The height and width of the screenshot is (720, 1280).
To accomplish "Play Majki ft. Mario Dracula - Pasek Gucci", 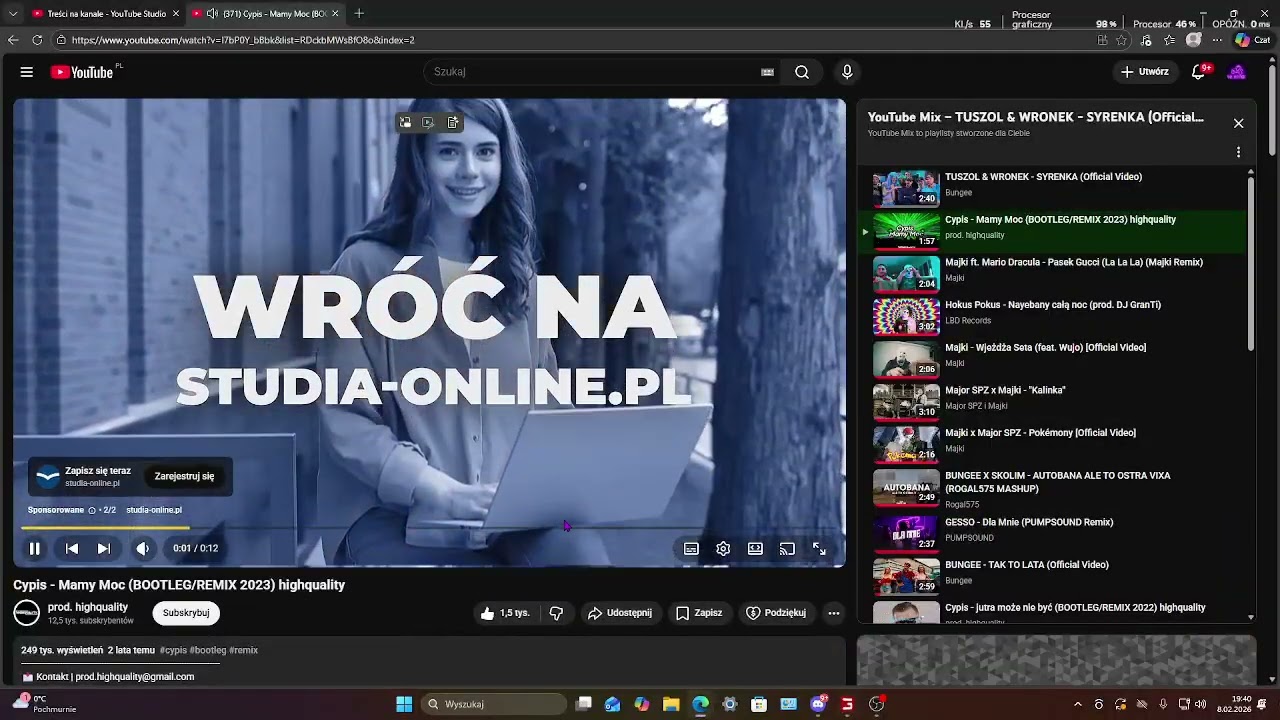I will click(1053, 273).
